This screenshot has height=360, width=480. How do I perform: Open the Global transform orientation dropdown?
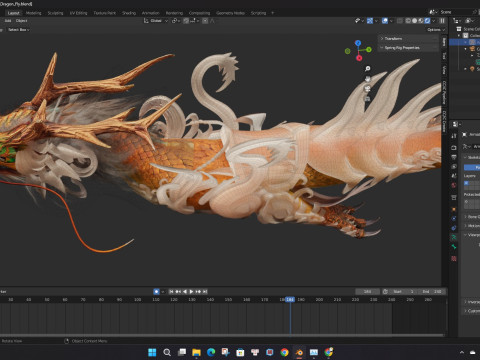(x=155, y=21)
